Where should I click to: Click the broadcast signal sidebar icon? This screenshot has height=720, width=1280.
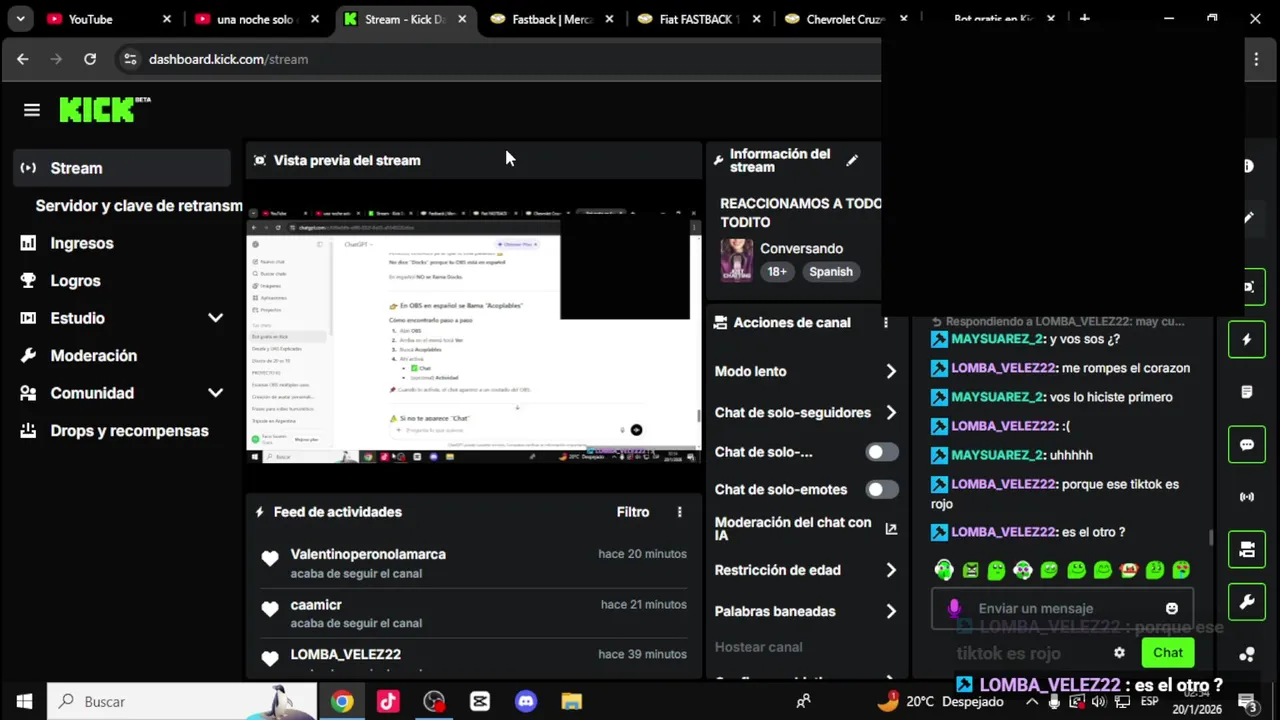tap(1247, 497)
